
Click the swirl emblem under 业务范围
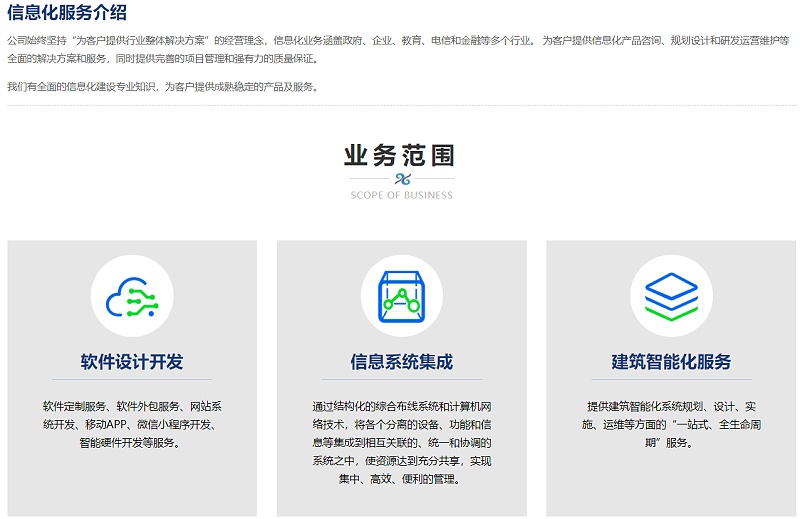tap(402, 179)
